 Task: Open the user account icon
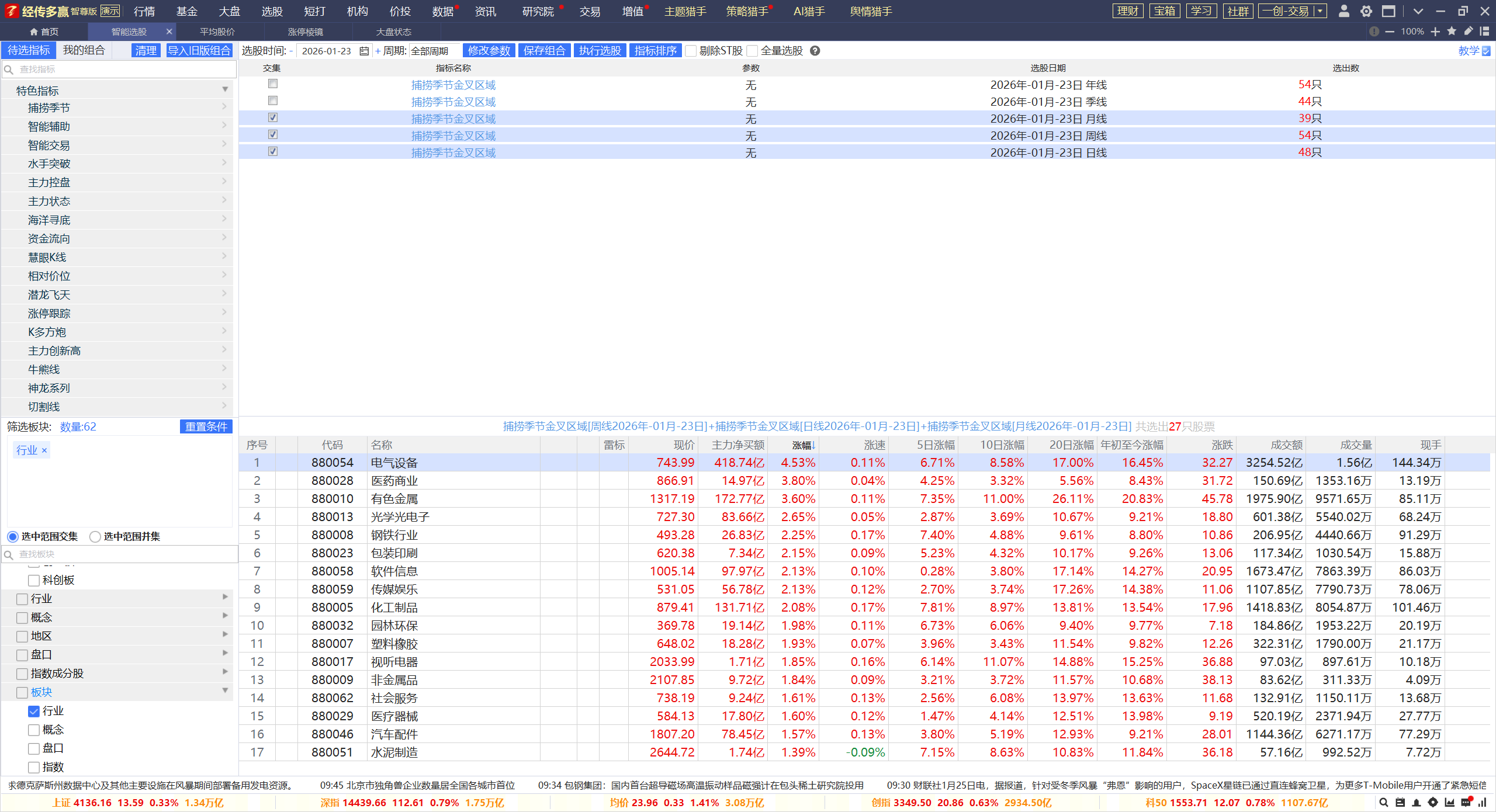1343,11
